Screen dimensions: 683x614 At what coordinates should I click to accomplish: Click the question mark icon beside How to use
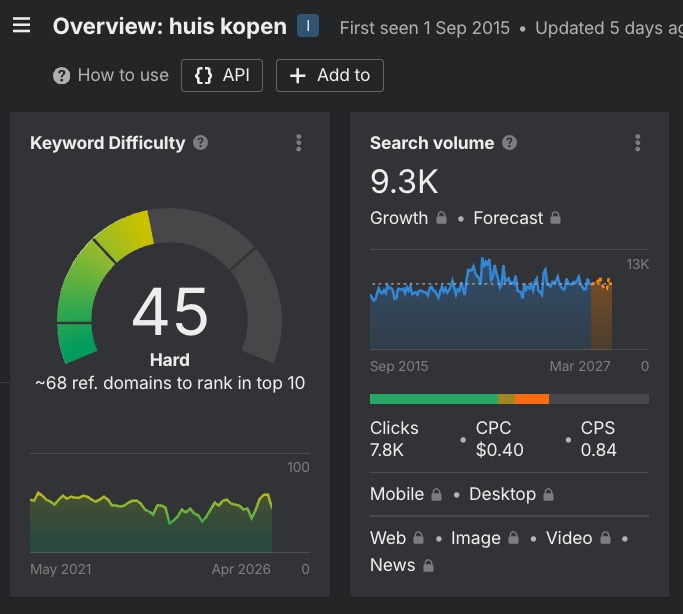pos(61,76)
